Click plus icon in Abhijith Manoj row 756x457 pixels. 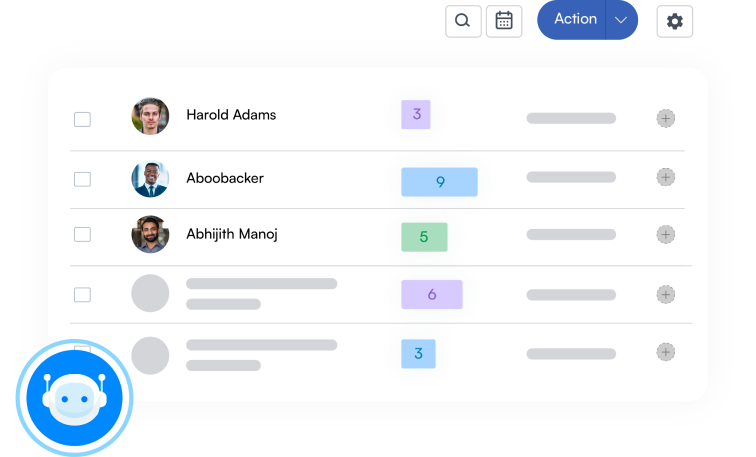pos(665,234)
